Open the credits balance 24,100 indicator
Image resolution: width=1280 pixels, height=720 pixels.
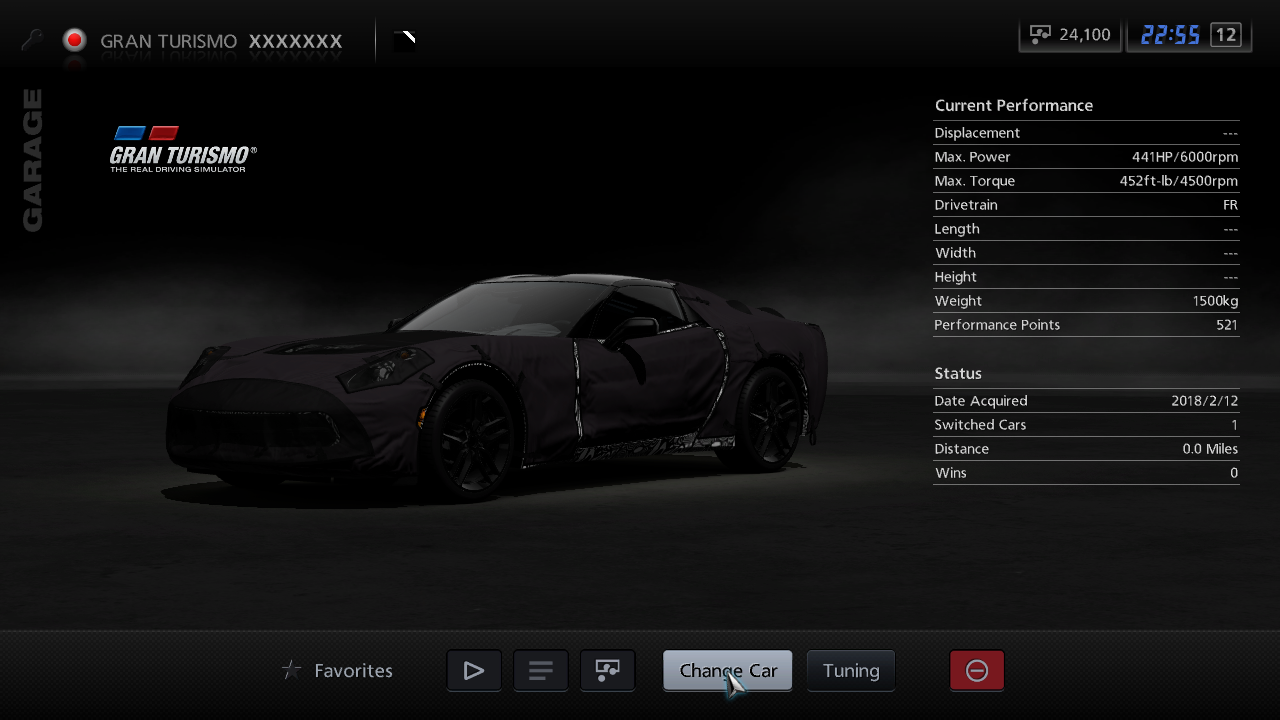point(1070,35)
